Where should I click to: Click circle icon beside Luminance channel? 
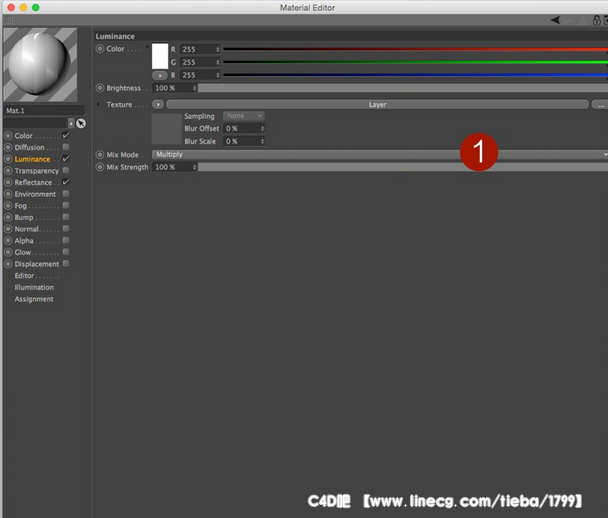pyautogui.click(x=8, y=159)
